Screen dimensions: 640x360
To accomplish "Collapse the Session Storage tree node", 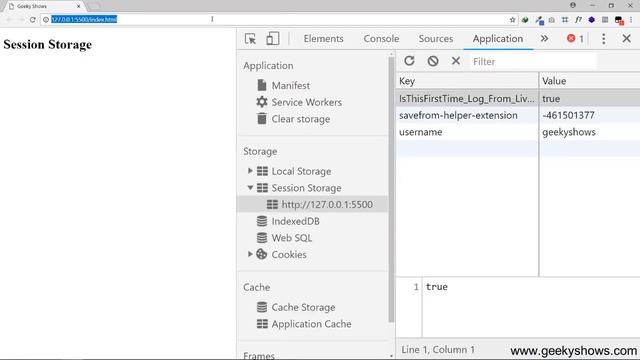I will (x=250, y=188).
